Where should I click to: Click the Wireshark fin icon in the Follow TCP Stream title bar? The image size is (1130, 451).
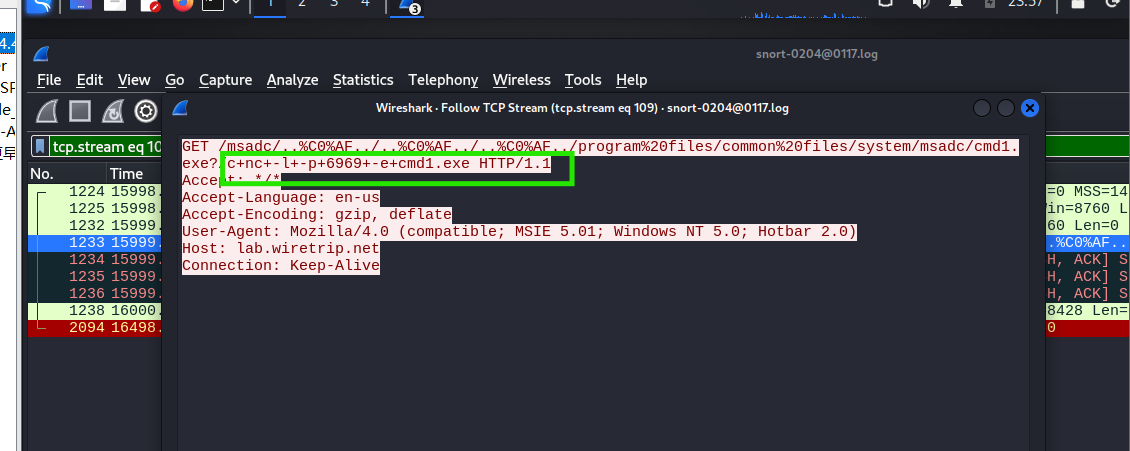(x=180, y=108)
